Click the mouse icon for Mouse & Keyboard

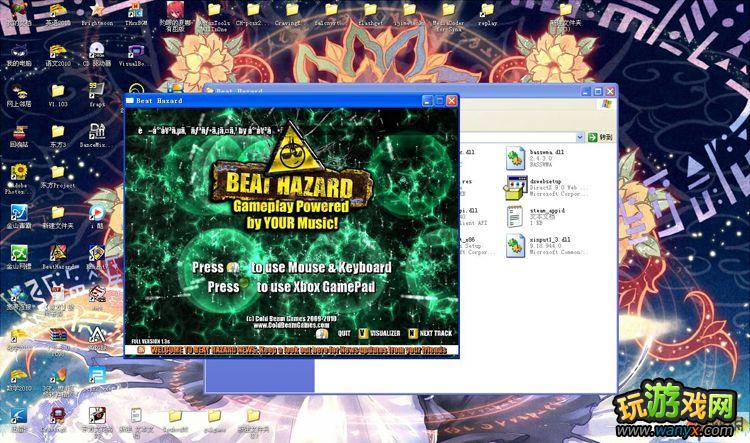(x=232, y=267)
